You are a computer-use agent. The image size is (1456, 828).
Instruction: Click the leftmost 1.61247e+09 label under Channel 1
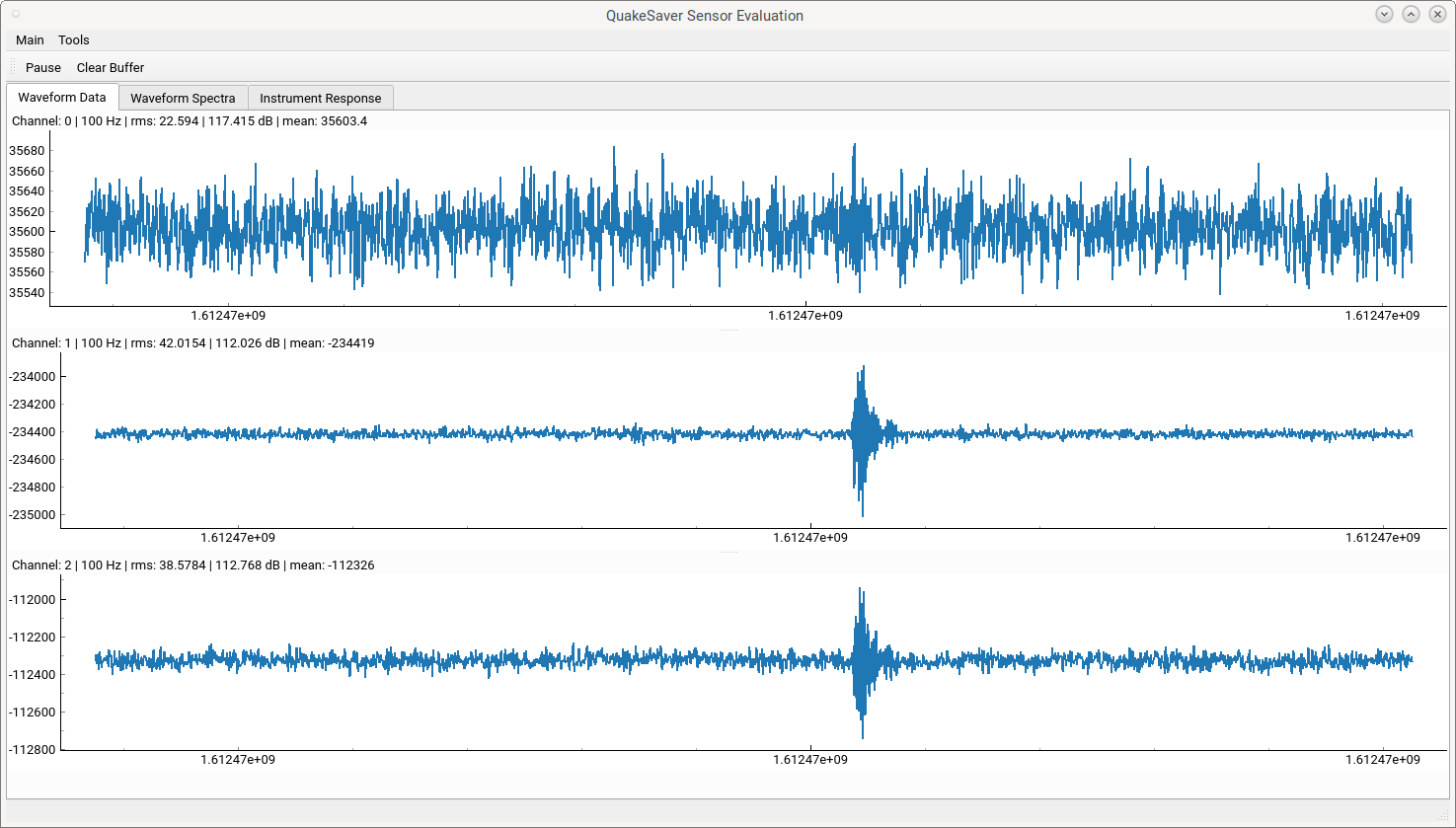click(x=238, y=538)
